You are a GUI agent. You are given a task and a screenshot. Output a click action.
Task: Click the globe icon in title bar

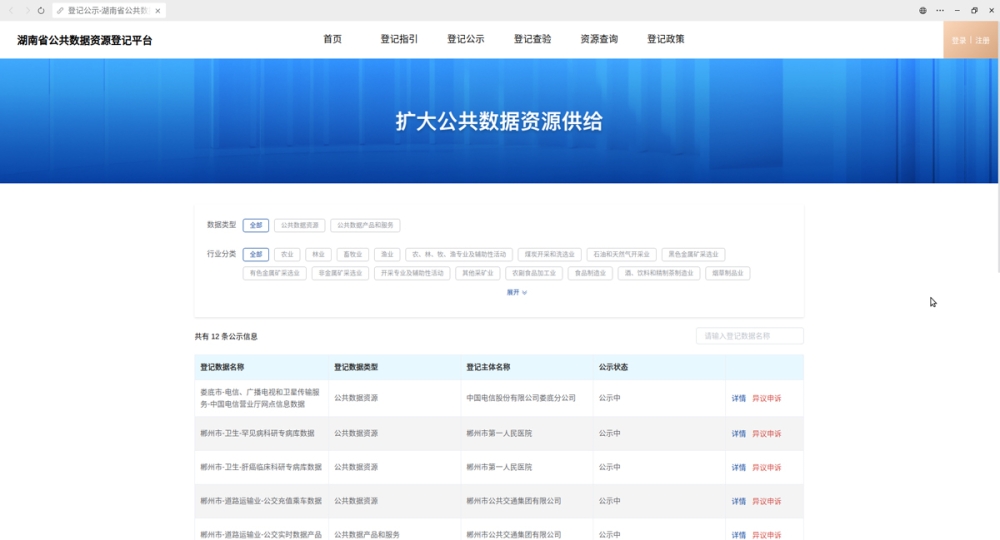point(923,10)
